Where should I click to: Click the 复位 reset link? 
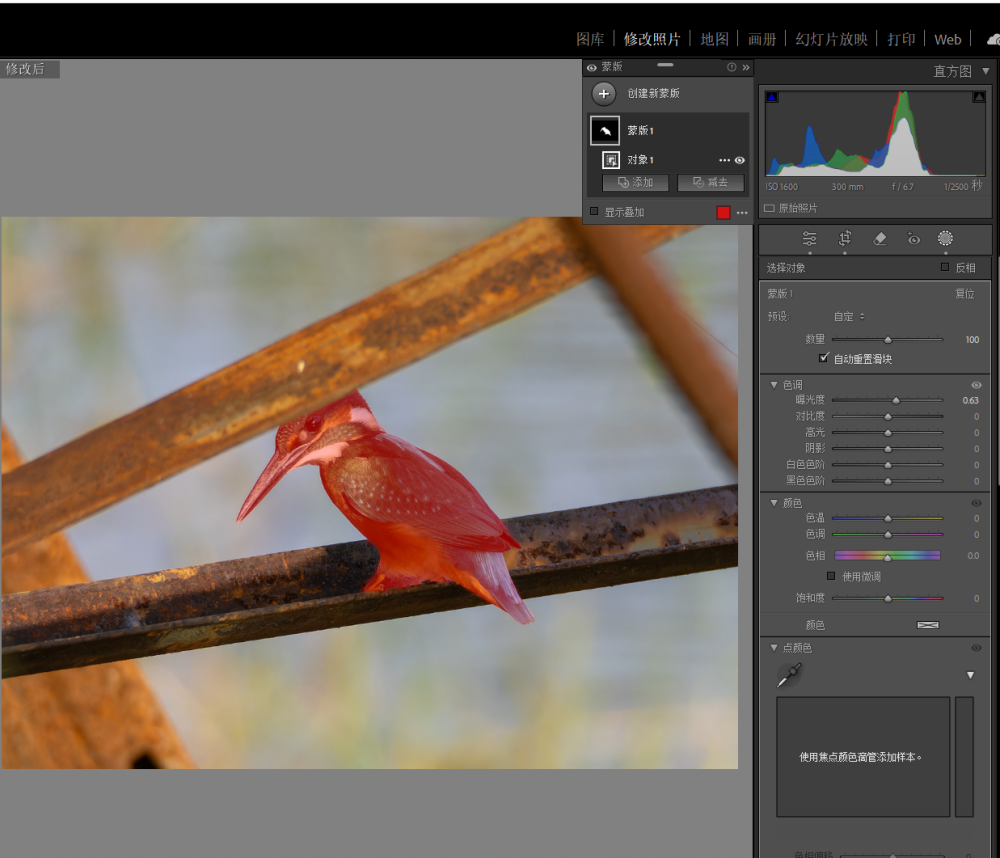coord(964,293)
